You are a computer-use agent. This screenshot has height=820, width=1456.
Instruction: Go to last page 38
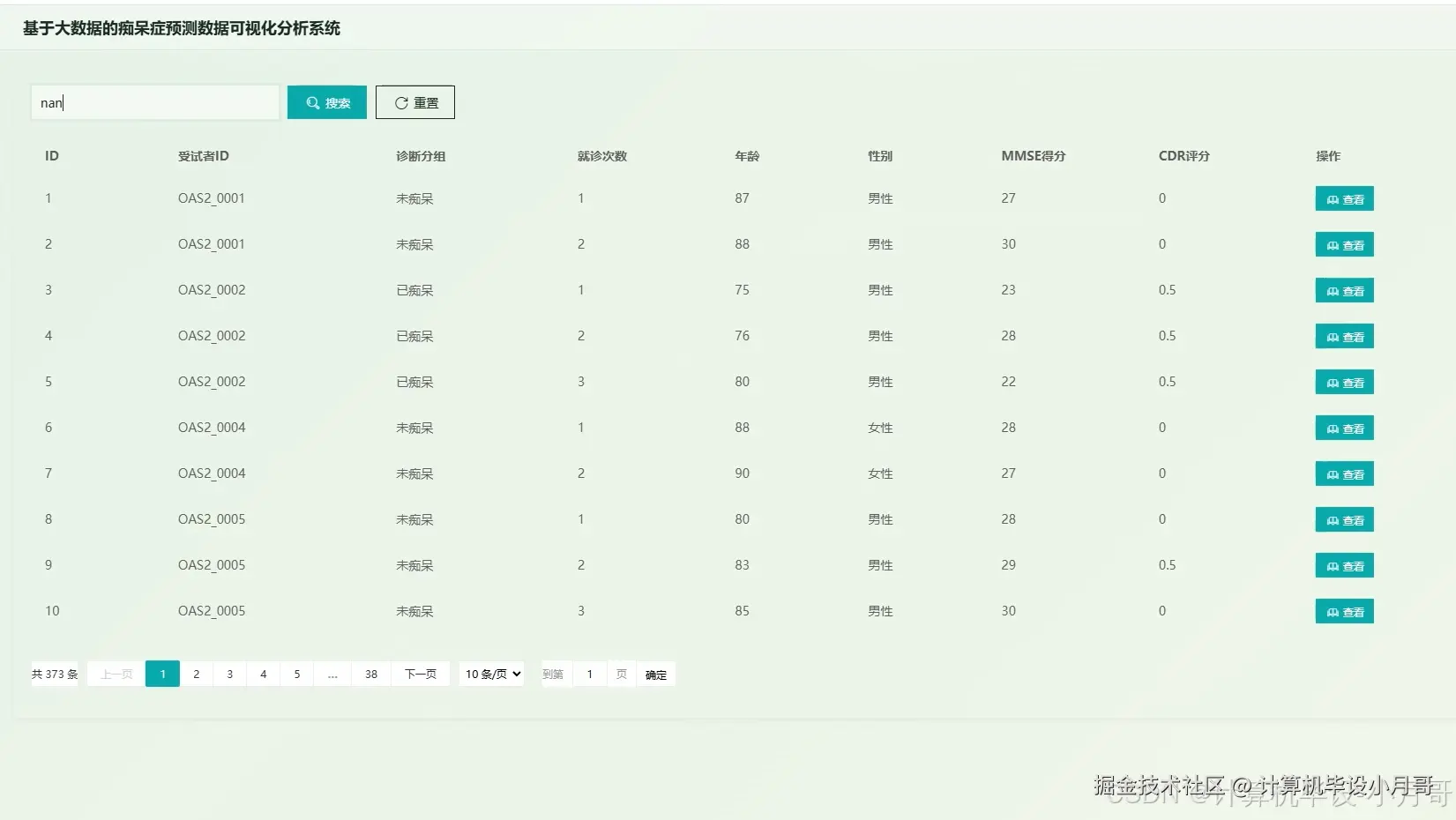(x=371, y=674)
